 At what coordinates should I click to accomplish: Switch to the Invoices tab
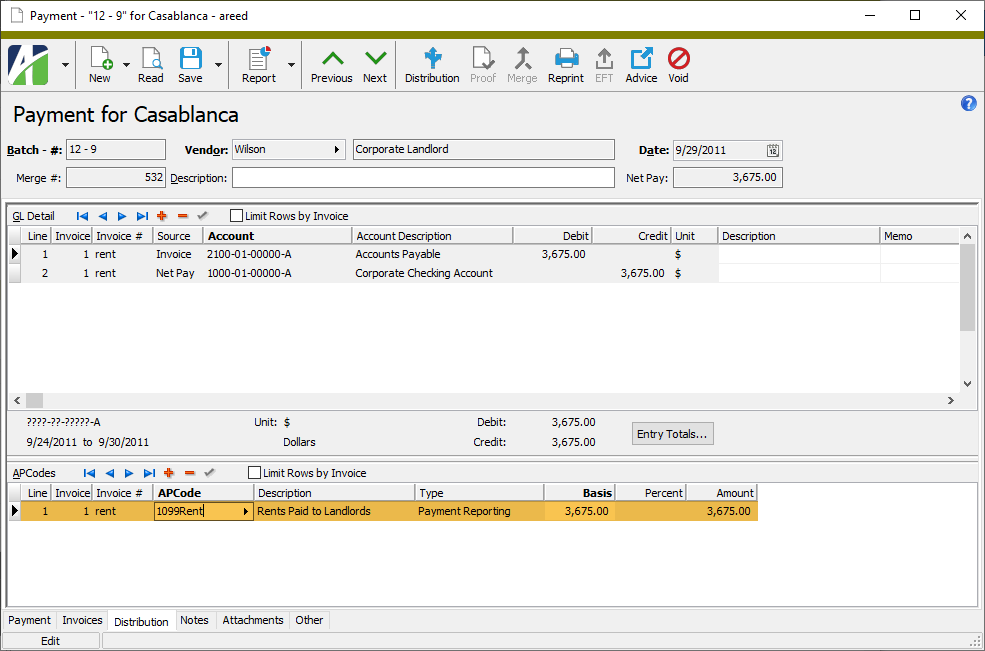[x=82, y=620]
